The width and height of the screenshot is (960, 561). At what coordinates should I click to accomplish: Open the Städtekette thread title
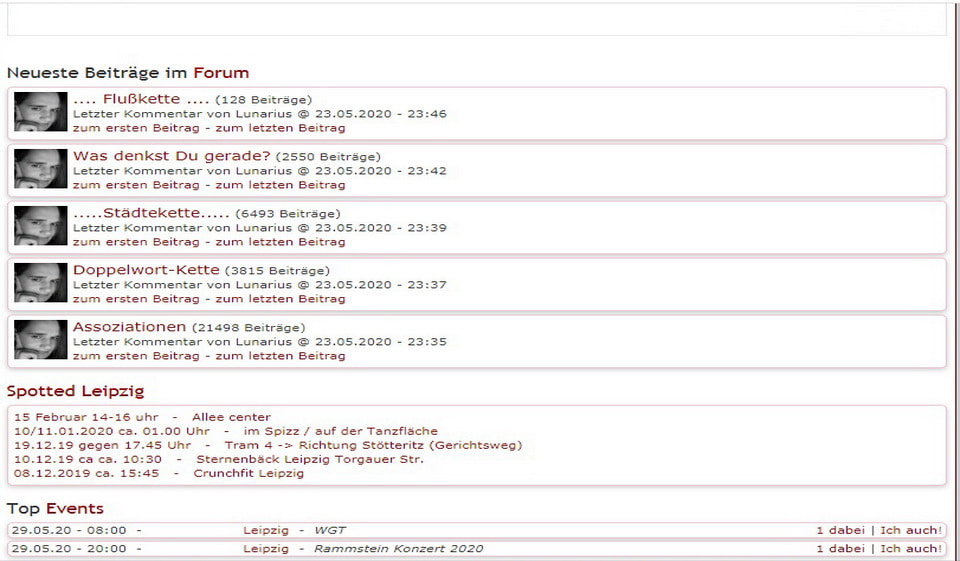click(x=151, y=213)
